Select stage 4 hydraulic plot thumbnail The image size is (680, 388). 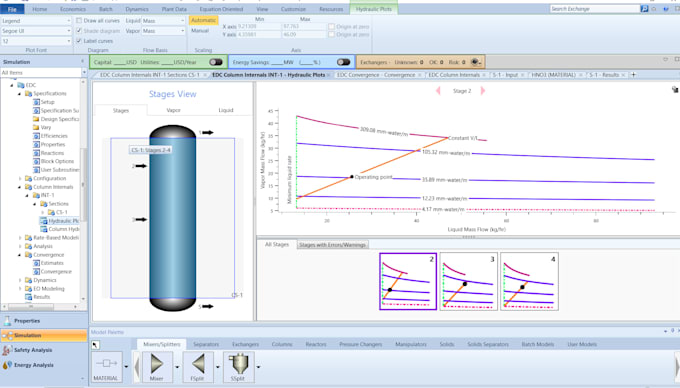pos(530,281)
